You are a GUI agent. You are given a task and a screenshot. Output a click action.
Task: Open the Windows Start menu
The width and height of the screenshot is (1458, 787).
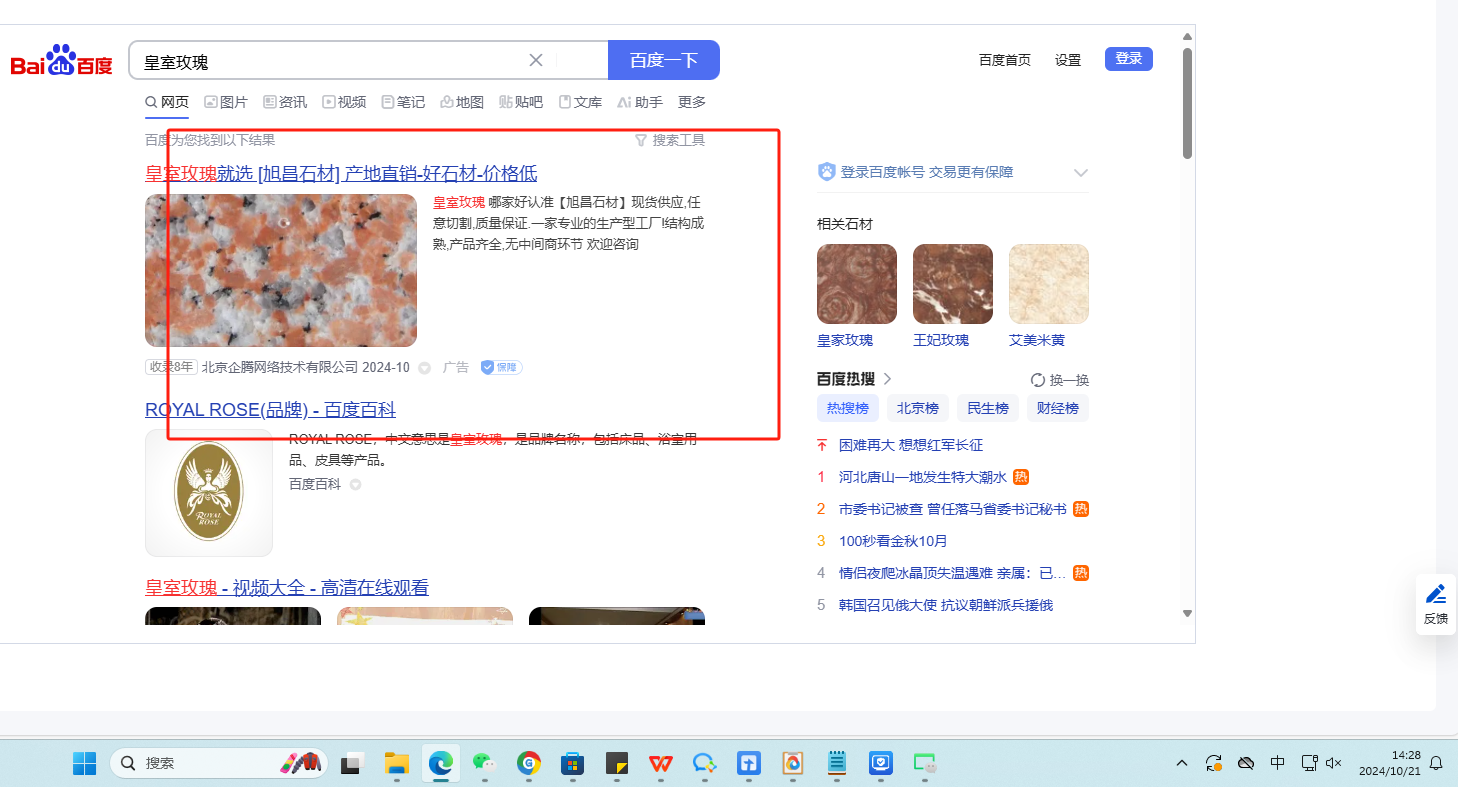[x=84, y=763]
